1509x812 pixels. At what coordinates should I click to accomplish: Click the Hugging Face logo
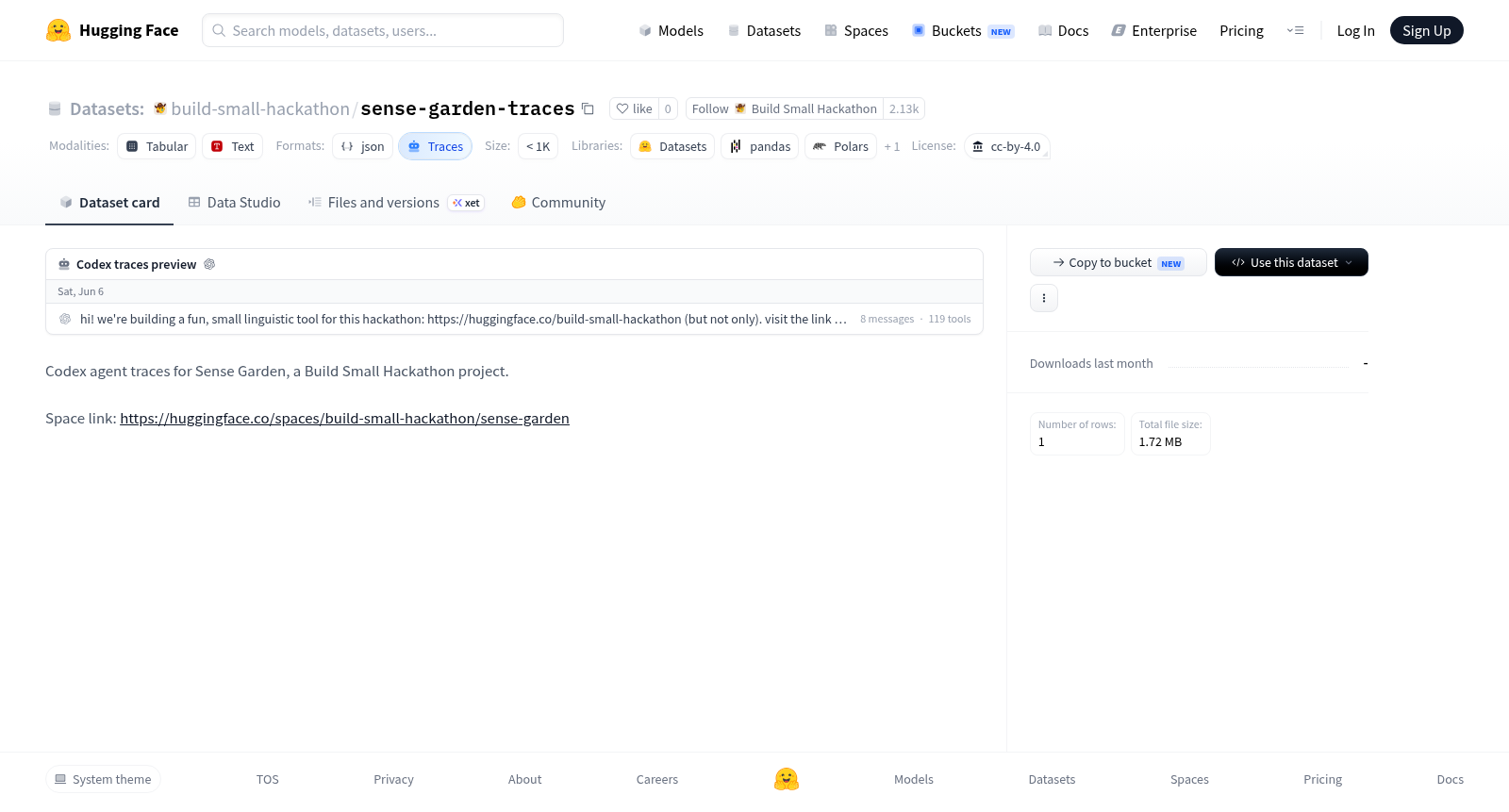click(x=112, y=30)
